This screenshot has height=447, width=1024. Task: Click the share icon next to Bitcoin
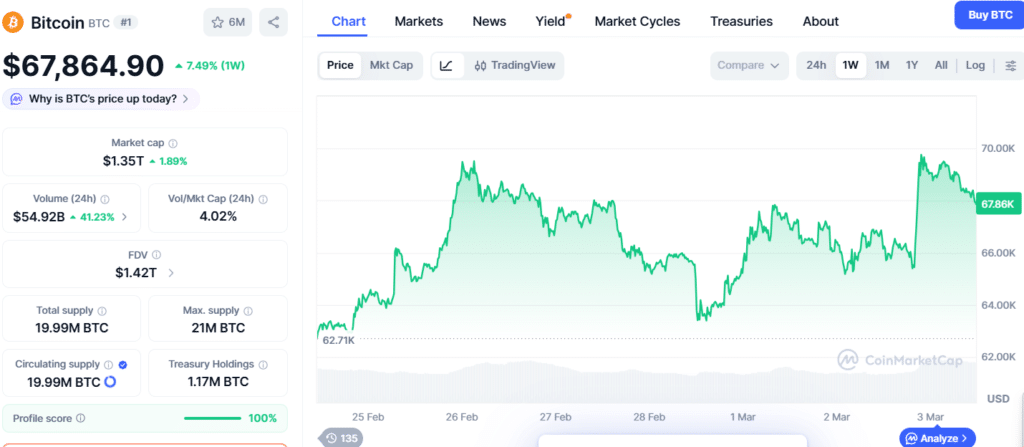tap(273, 21)
